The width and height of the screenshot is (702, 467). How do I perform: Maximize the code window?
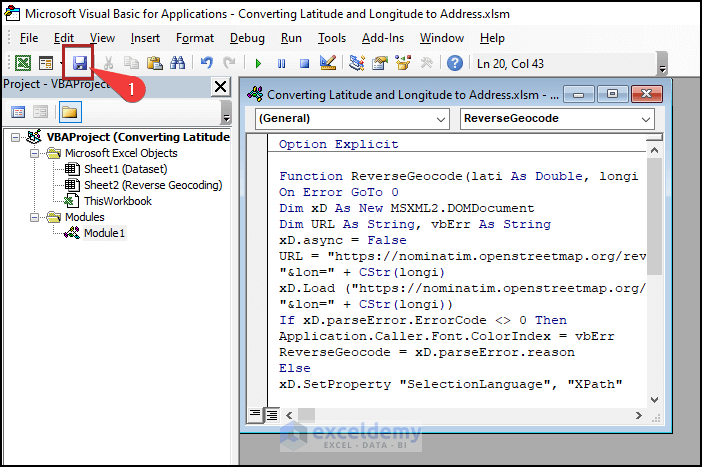pyautogui.click(x=612, y=94)
